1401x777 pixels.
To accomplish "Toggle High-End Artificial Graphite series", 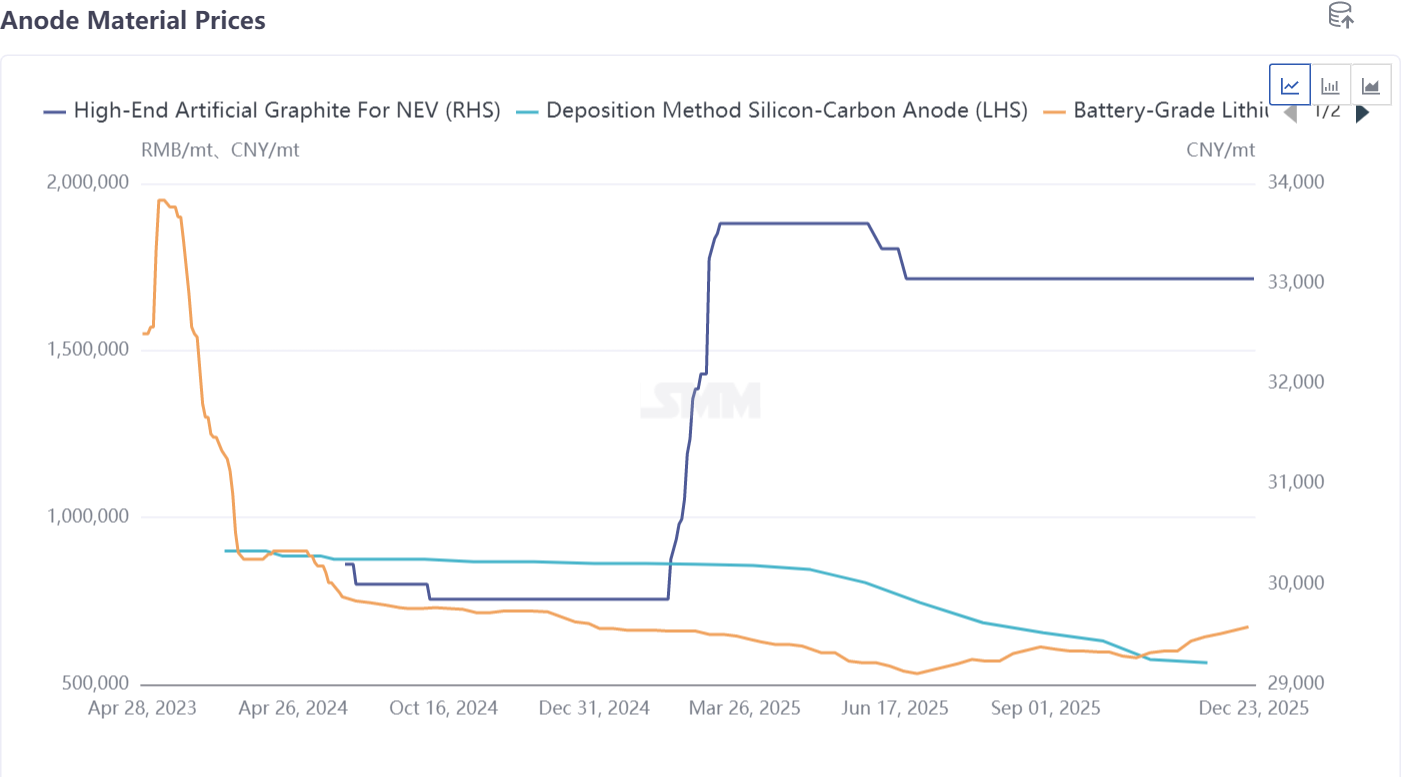I will 272,111.
